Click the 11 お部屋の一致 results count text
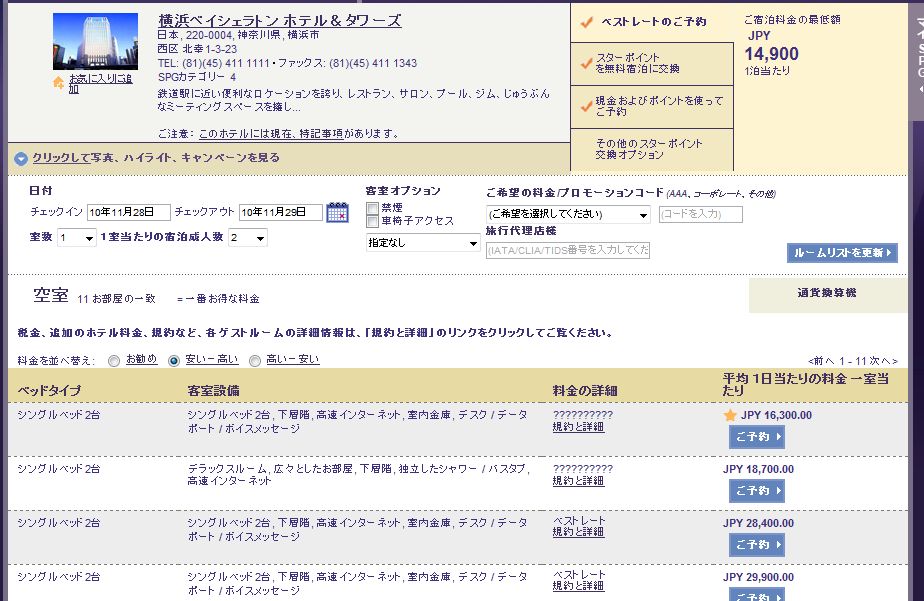 click(116, 299)
